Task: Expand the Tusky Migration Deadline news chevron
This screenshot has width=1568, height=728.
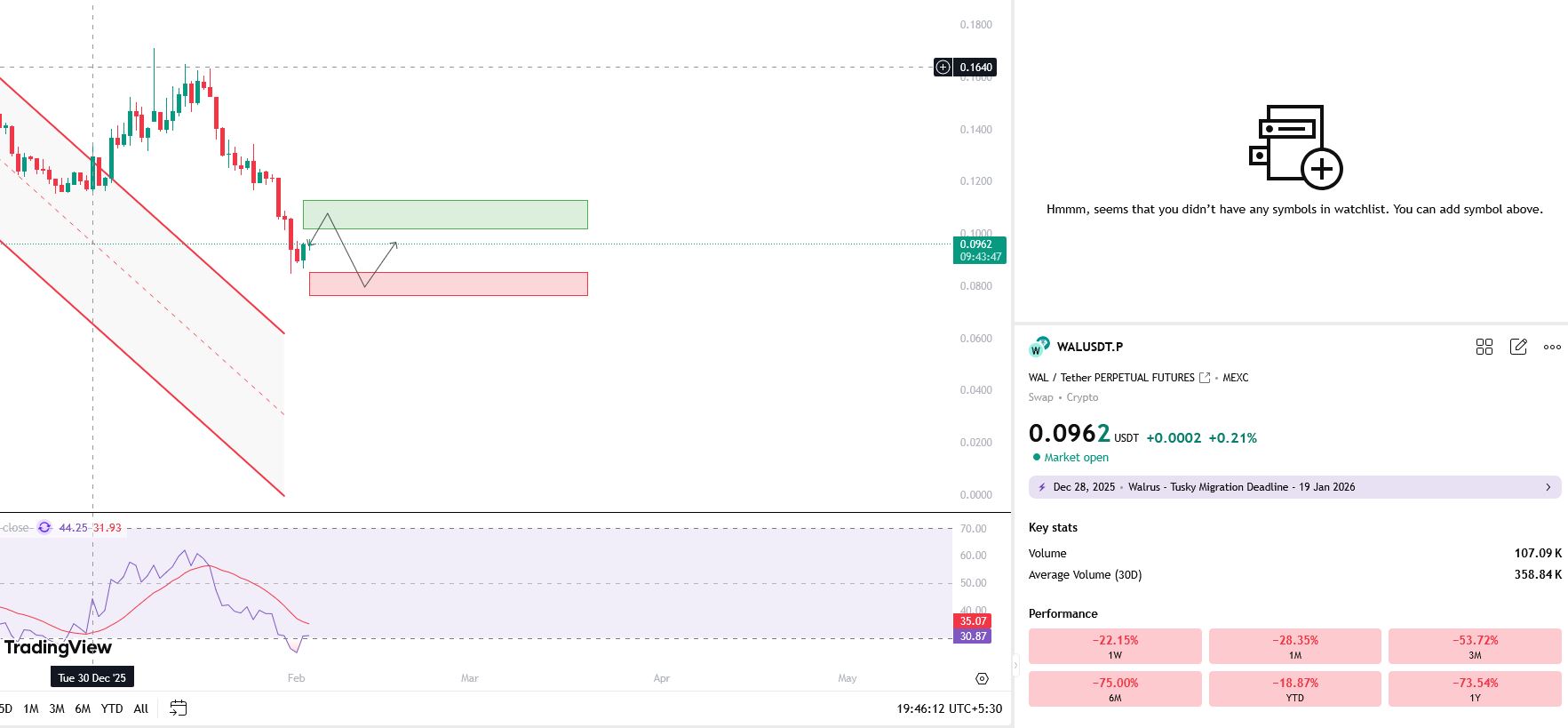Action: (1548, 487)
